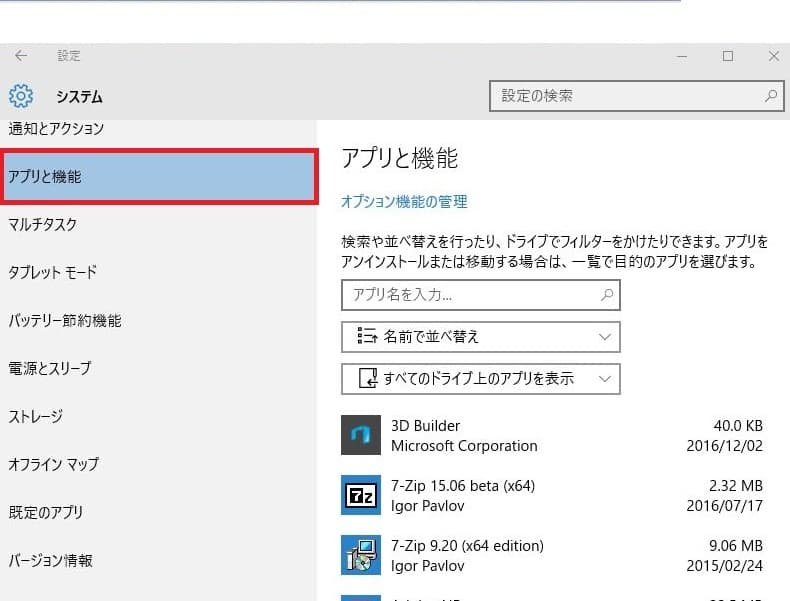The width and height of the screenshot is (790, 601).
Task: Click the 2016/07/17 install date
Action: 725,506
